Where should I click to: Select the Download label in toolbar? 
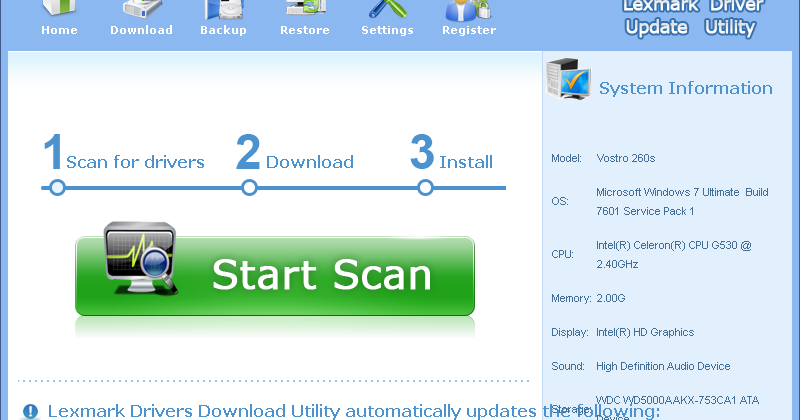point(141,30)
